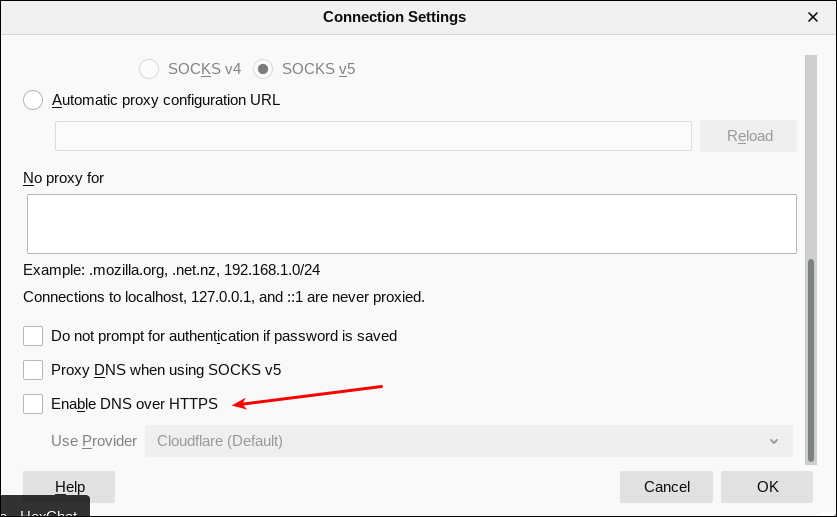Screen dimensions: 837x517
Task: Enable Proxy DNS when using SOCKS v5
Action: (34, 370)
